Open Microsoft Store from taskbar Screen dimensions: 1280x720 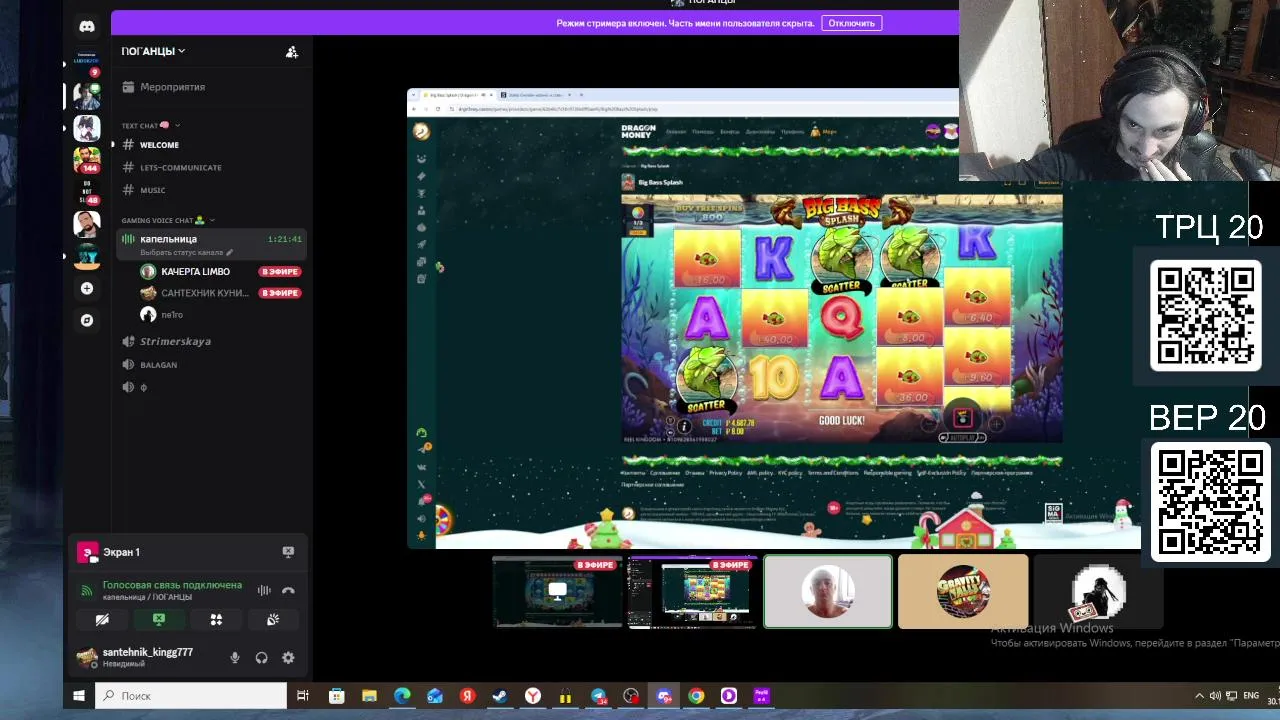[x=337, y=696]
